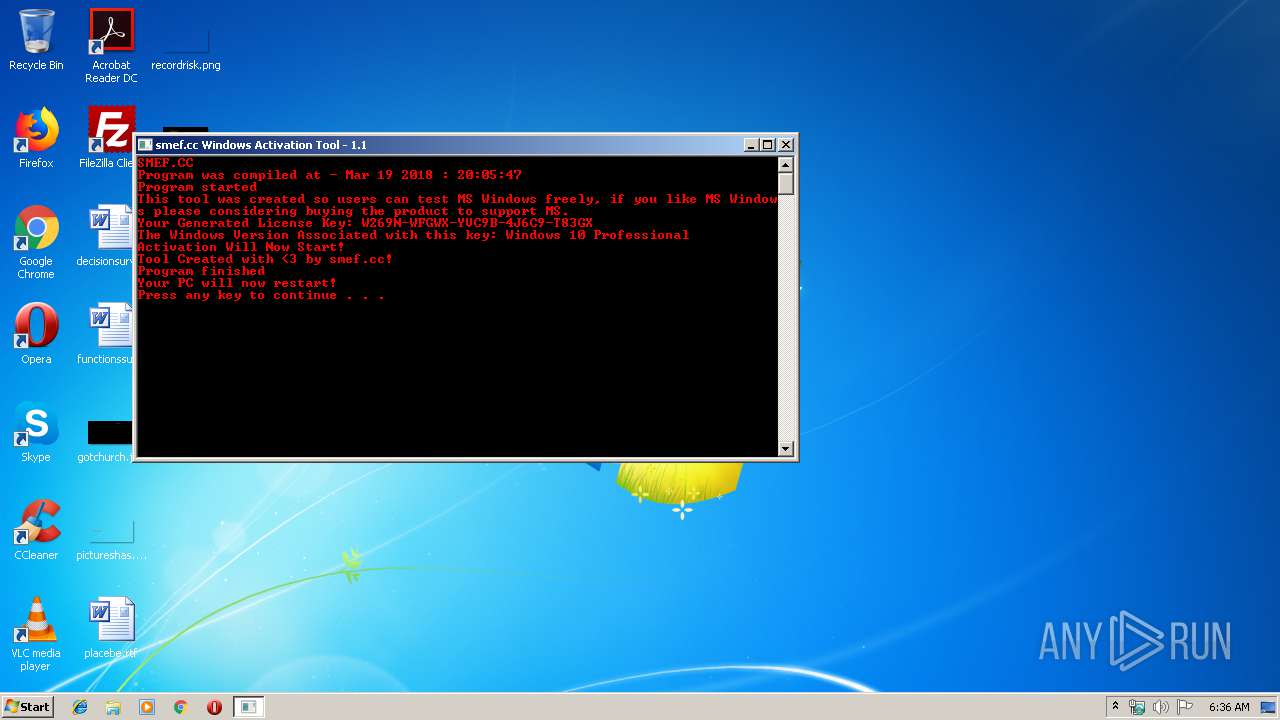
Task: Open Opera from the taskbar
Action: (x=214, y=707)
